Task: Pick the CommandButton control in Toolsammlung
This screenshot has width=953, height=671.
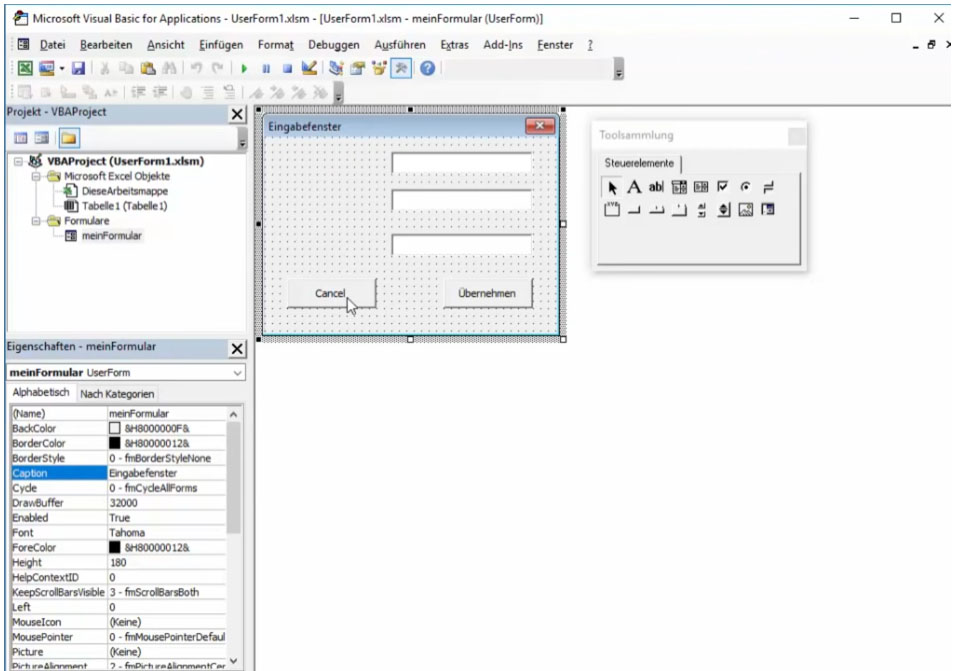Action: (634, 210)
